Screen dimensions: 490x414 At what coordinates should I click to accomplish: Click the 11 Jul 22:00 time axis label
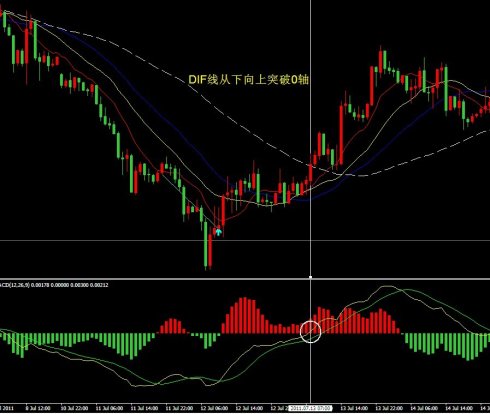tap(179, 408)
